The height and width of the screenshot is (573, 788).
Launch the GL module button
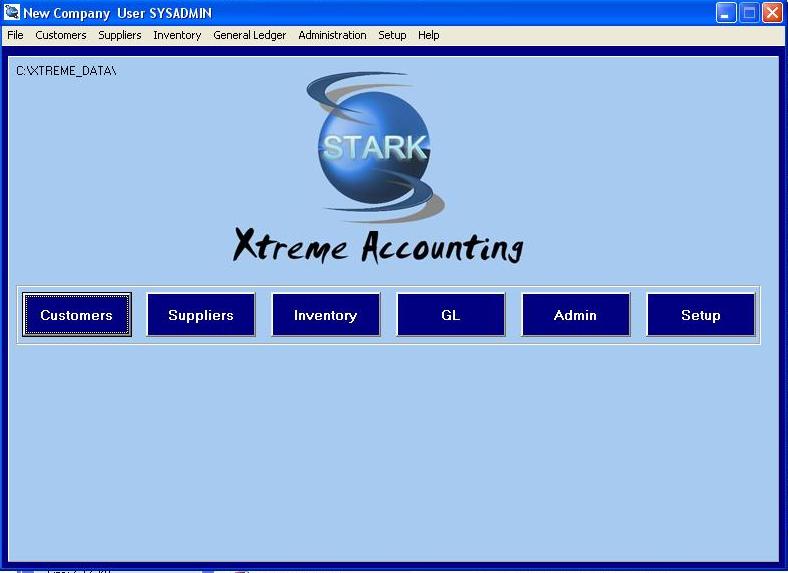451,315
